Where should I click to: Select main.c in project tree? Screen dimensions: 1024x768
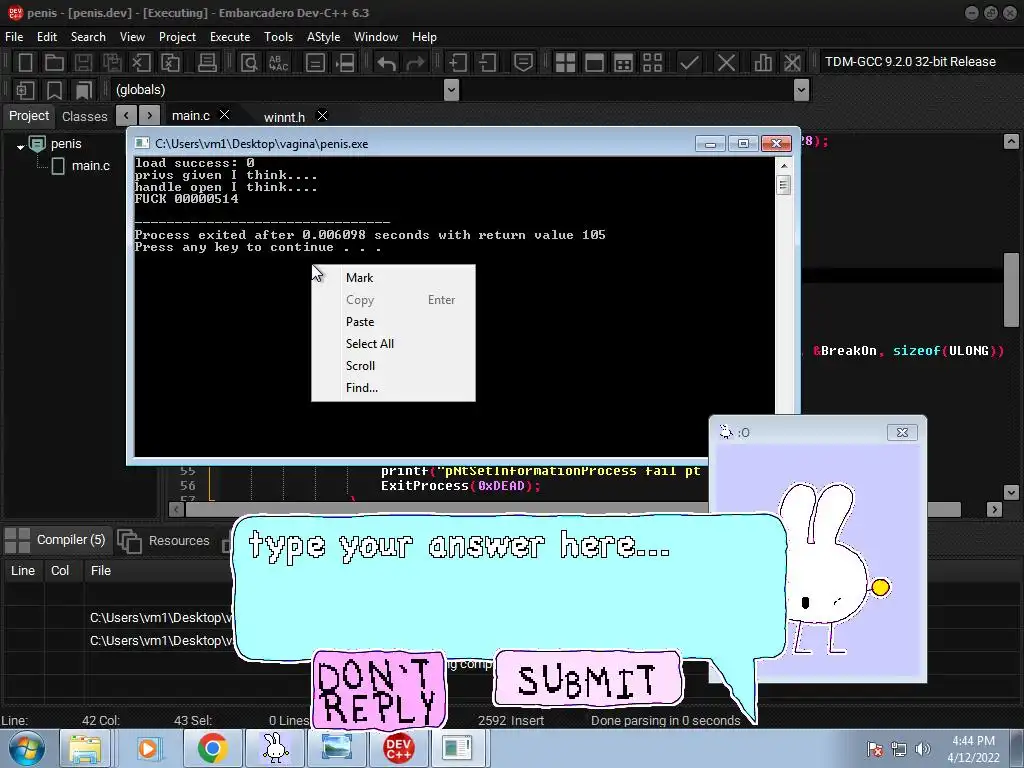click(91, 166)
